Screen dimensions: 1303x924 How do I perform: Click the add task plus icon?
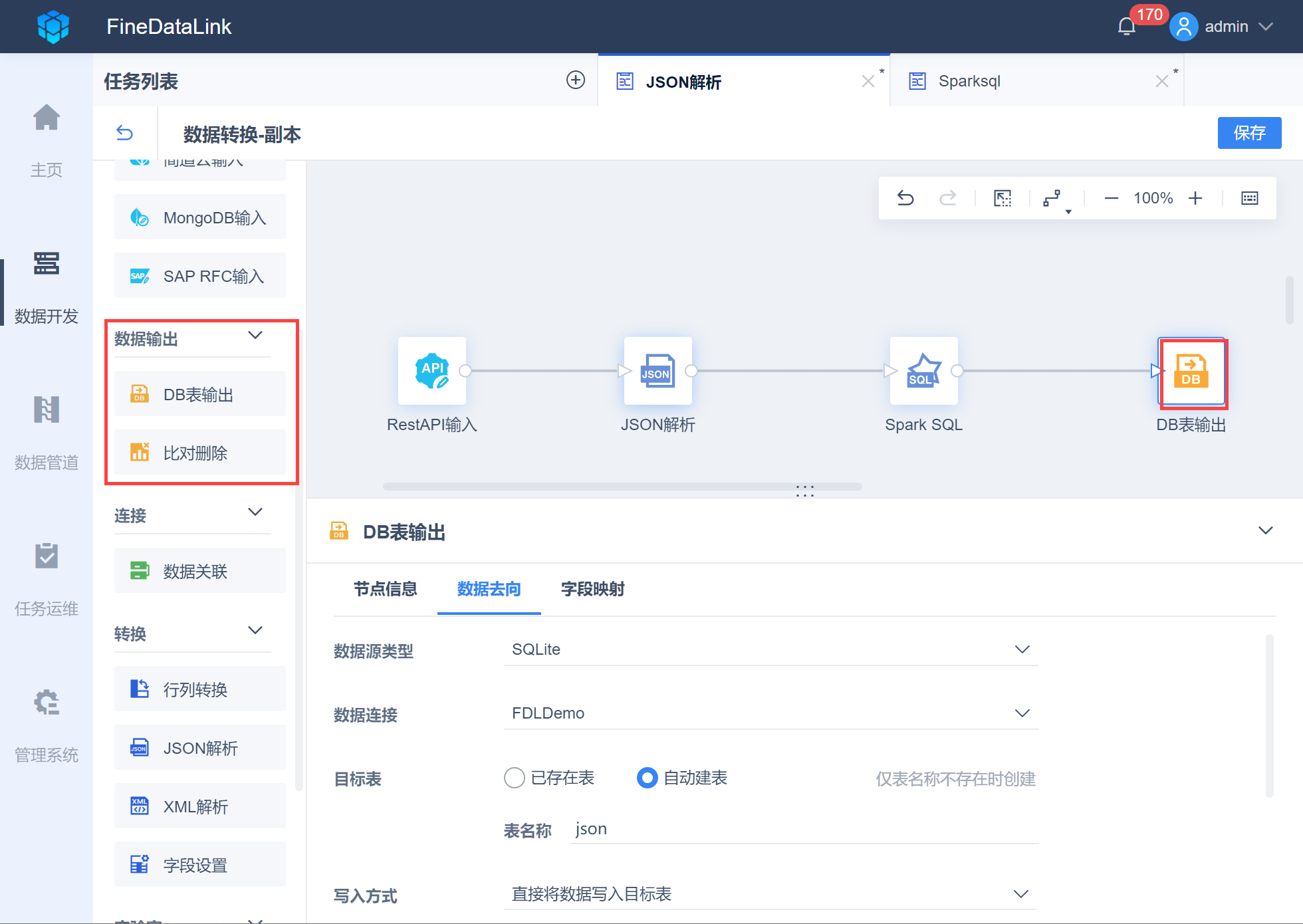[576, 80]
